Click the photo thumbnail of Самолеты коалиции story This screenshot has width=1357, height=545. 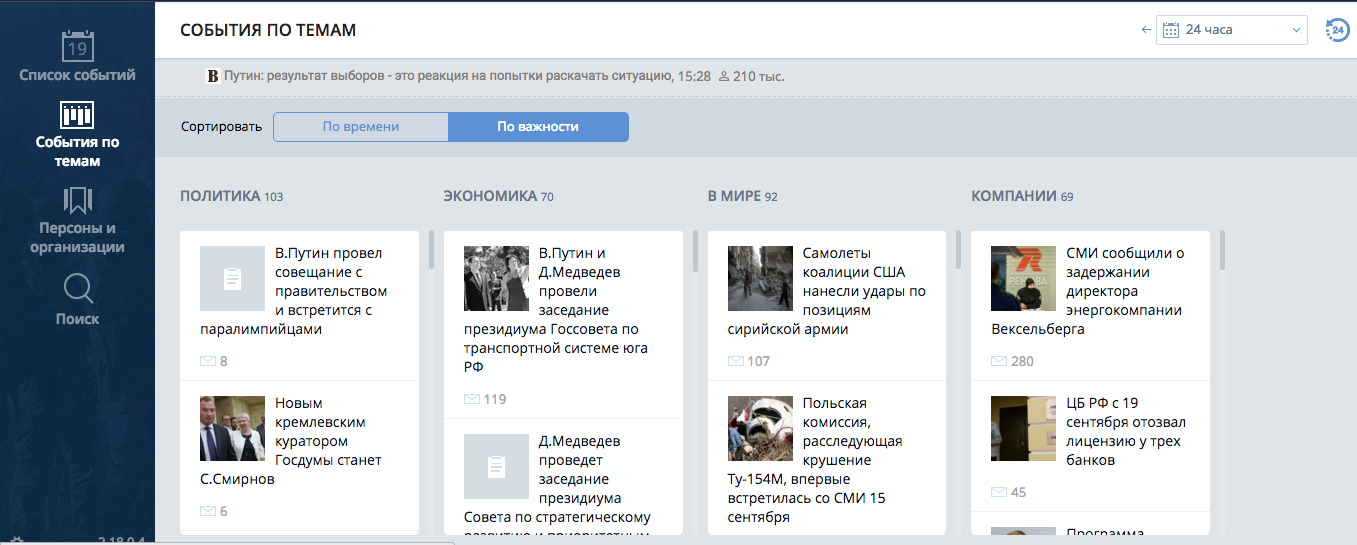(x=760, y=279)
